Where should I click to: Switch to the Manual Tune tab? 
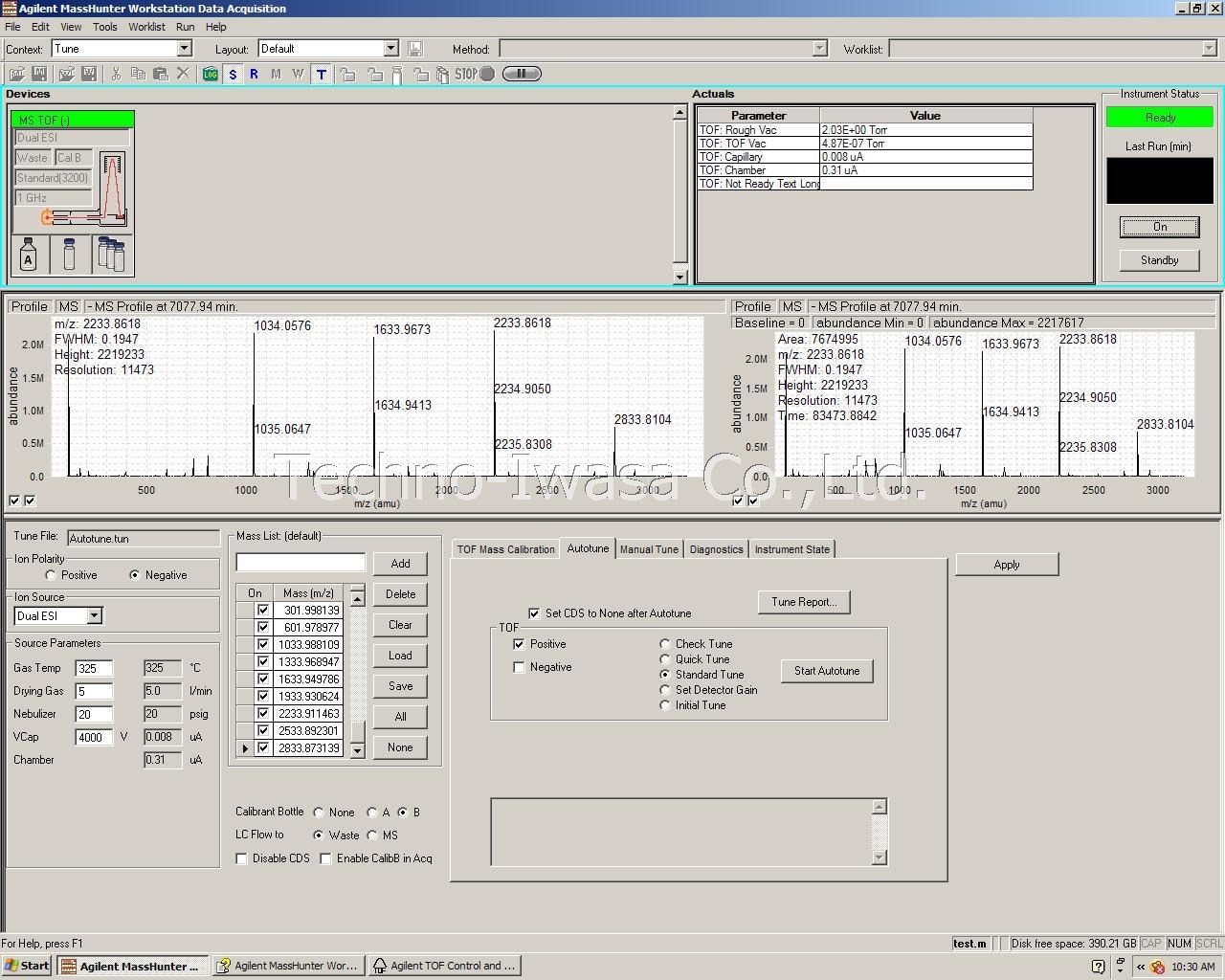(649, 549)
